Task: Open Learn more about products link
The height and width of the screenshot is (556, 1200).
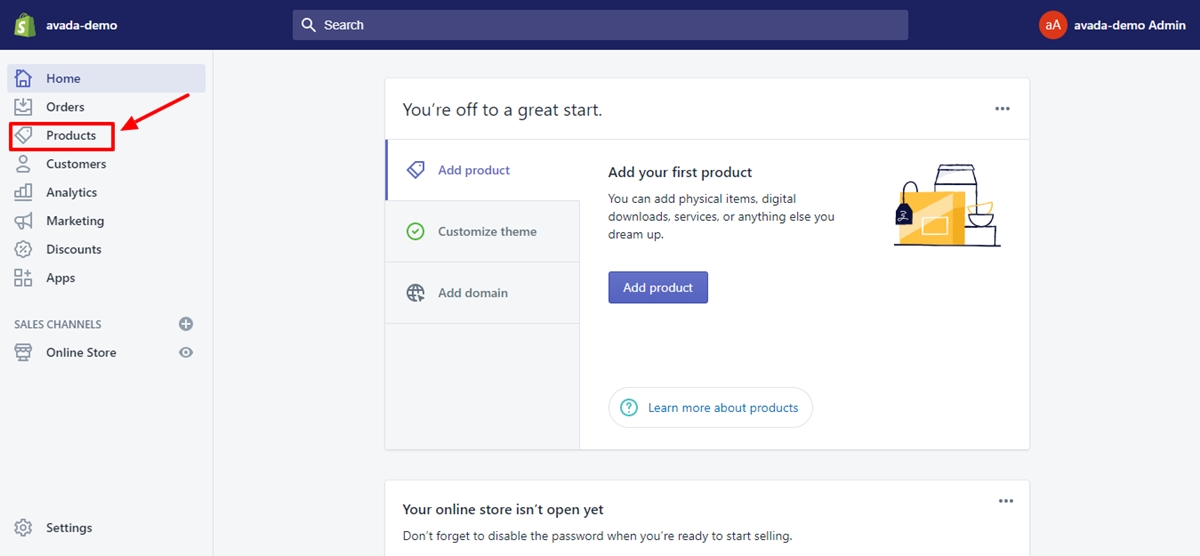Action: point(710,407)
